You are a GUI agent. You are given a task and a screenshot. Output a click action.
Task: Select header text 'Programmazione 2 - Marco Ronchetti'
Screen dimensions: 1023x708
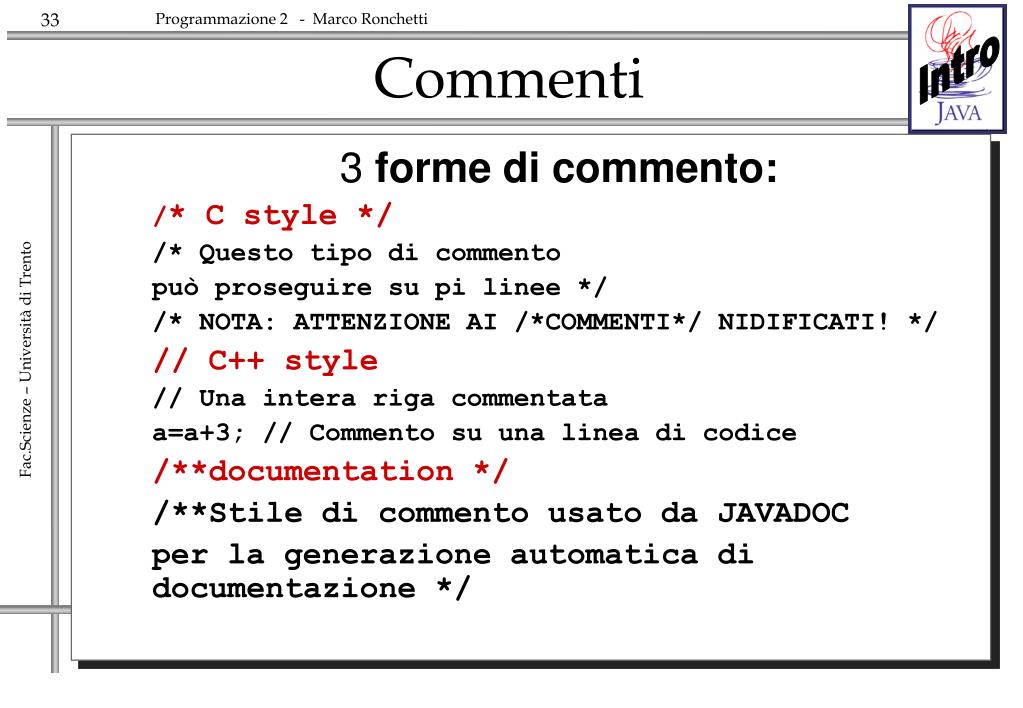(291, 19)
